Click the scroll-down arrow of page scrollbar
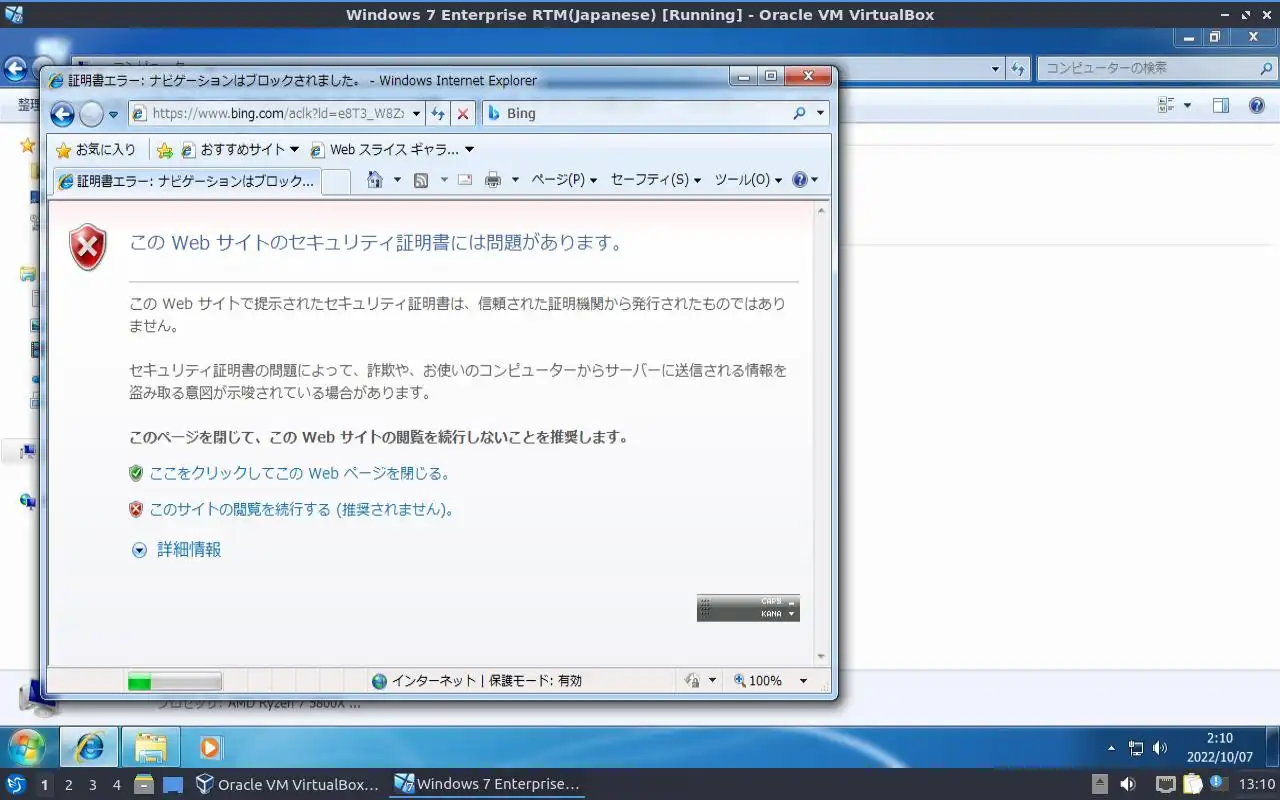This screenshot has height=800, width=1280. (822, 656)
